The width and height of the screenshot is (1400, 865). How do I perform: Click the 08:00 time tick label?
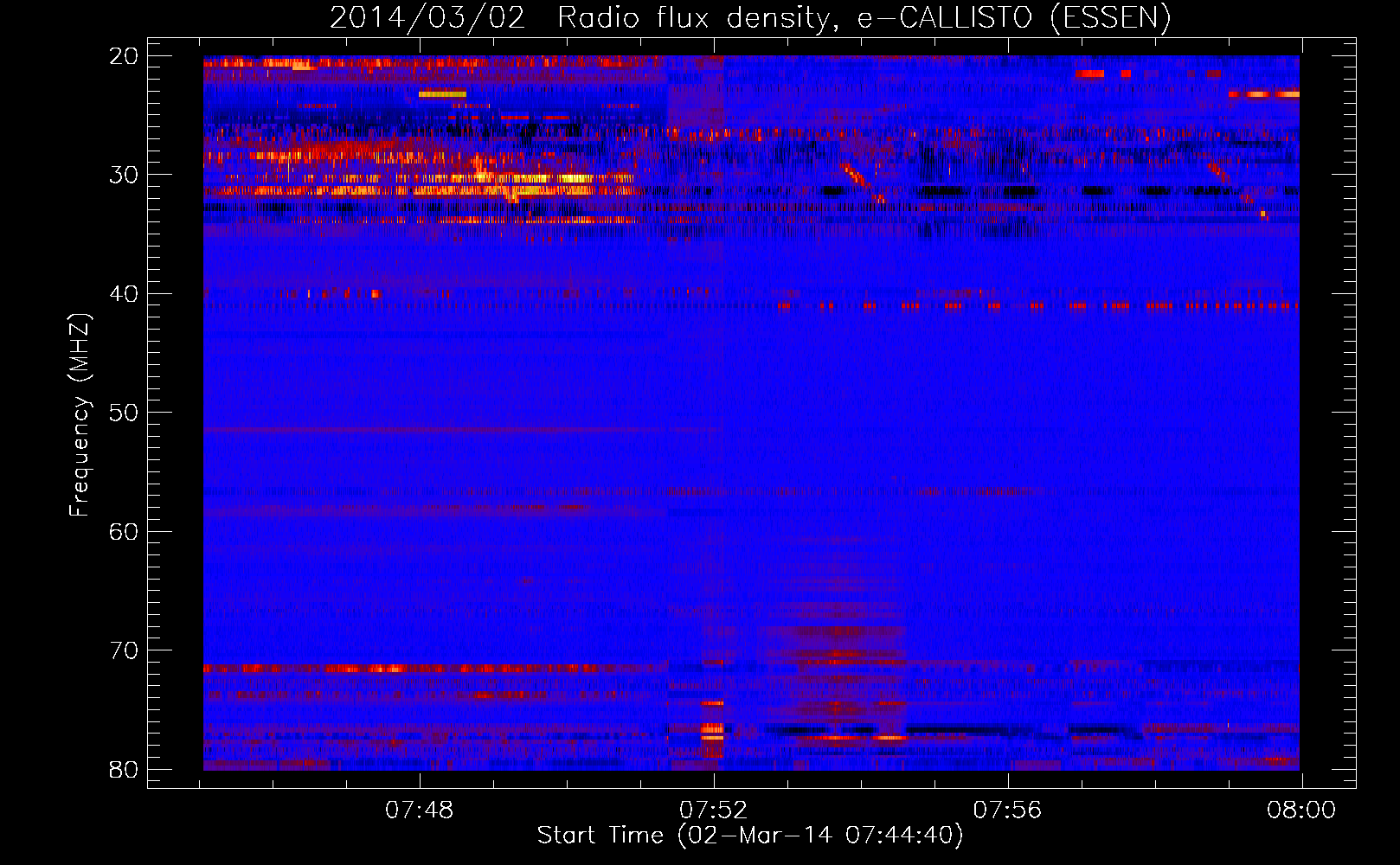click(x=1301, y=811)
